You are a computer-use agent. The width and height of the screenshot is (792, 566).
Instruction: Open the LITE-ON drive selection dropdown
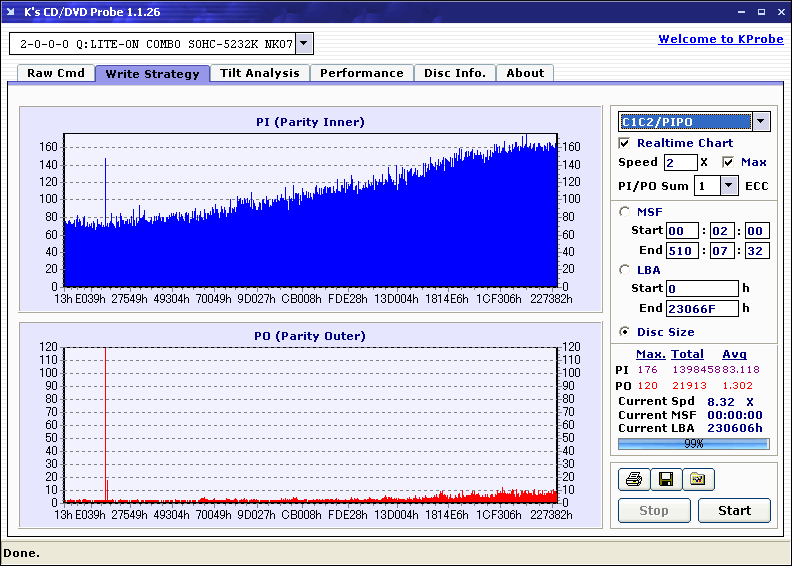[304, 44]
